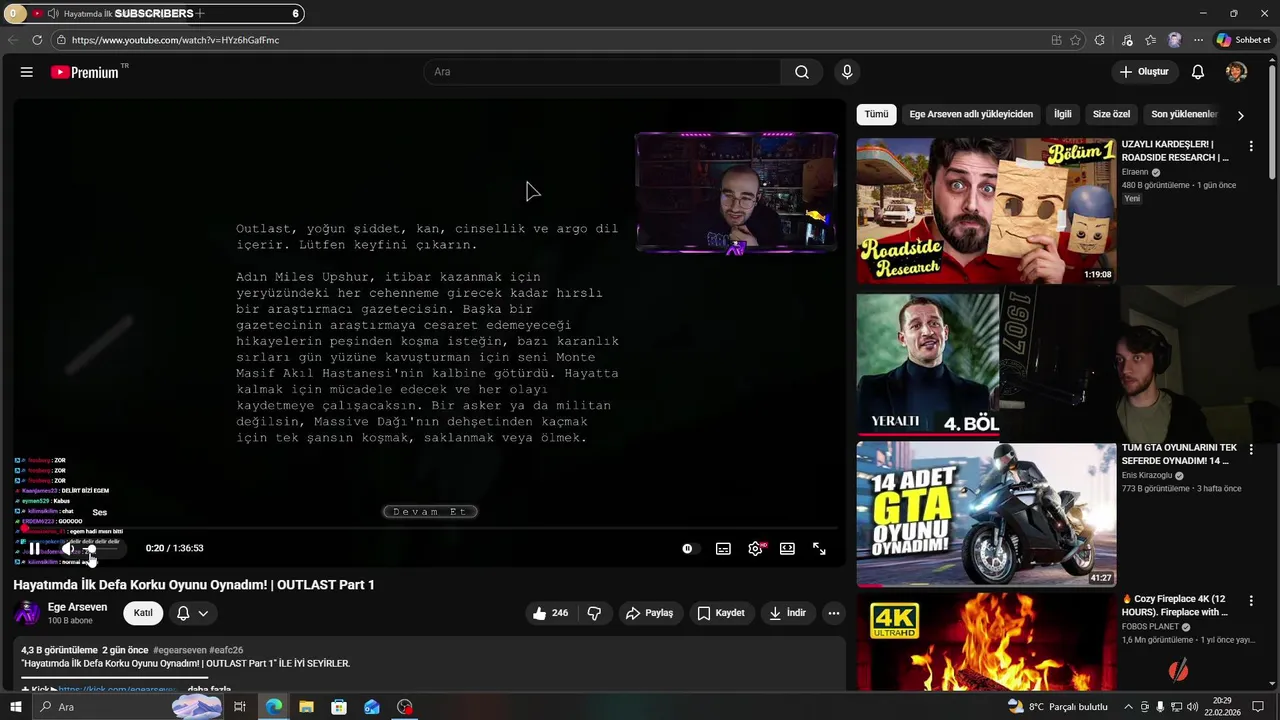Open File Explorer from the taskbar

(306, 707)
